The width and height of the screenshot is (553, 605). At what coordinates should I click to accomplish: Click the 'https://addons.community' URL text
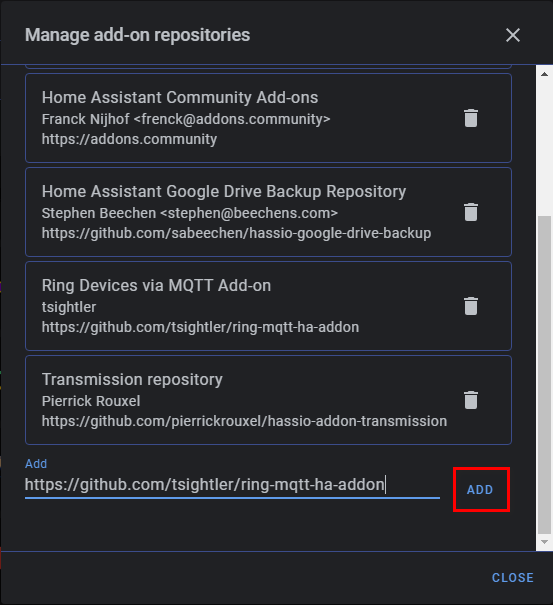129,139
